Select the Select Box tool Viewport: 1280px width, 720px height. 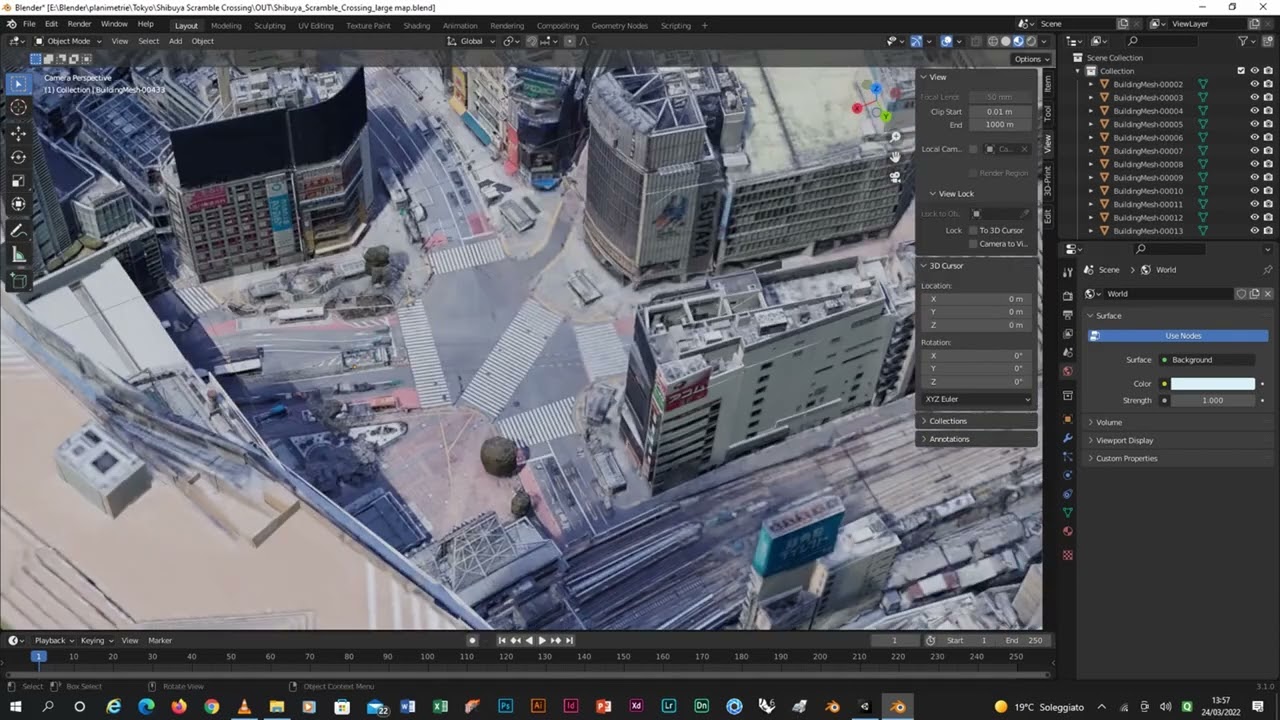(18, 84)
